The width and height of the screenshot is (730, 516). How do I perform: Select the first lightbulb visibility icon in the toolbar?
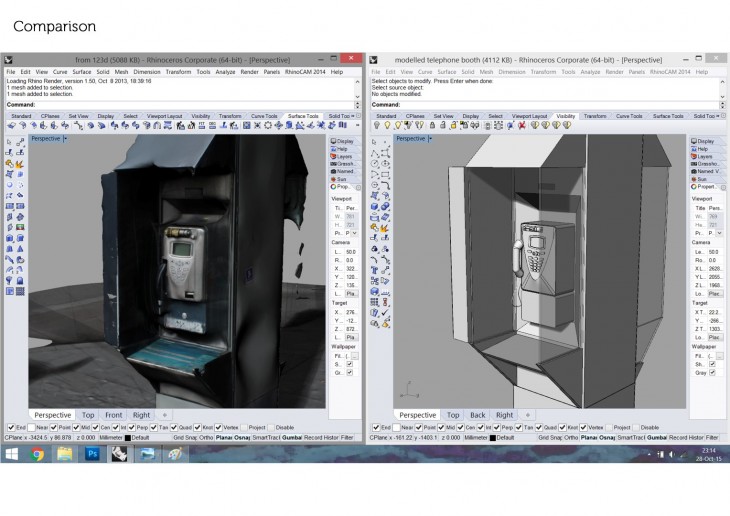coord(379,126)
